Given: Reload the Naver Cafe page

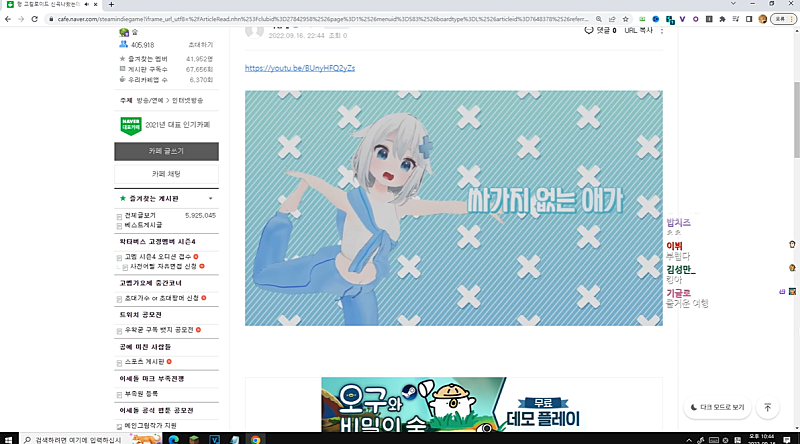Looking at the screenshot, I should pos(34,19).
